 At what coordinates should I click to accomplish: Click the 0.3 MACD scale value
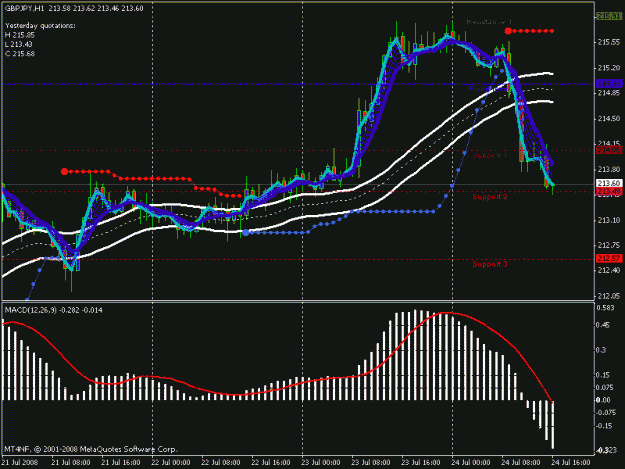tap(601, 350)
